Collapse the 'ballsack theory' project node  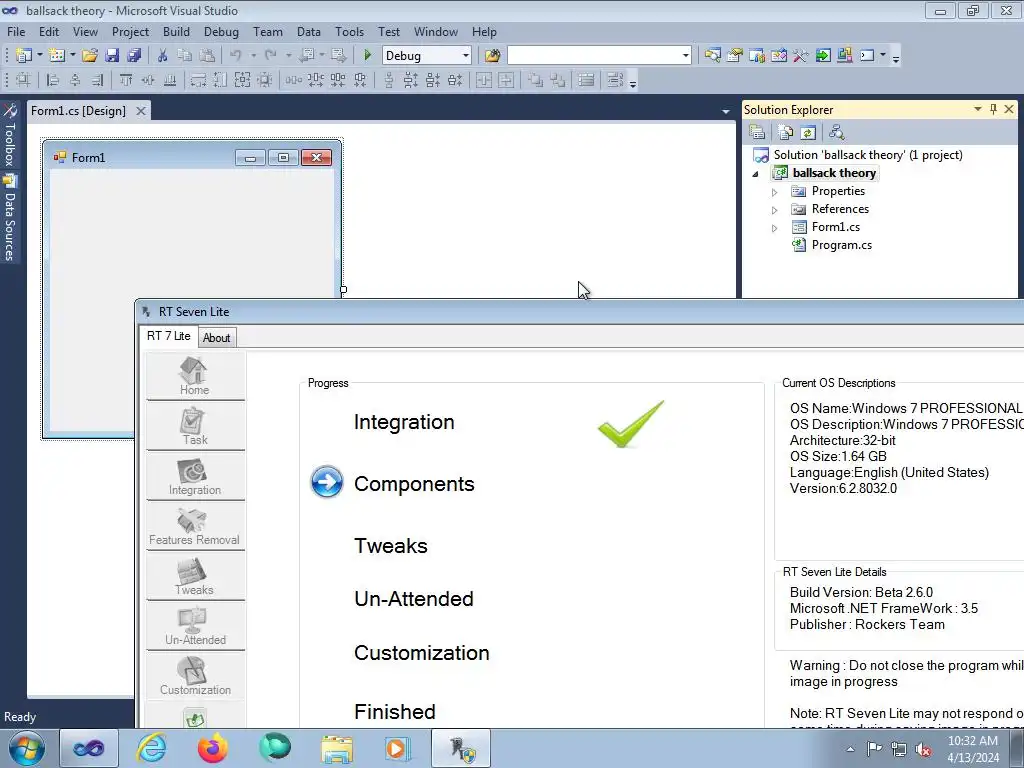pyautogui.click(x=756, y=174)
